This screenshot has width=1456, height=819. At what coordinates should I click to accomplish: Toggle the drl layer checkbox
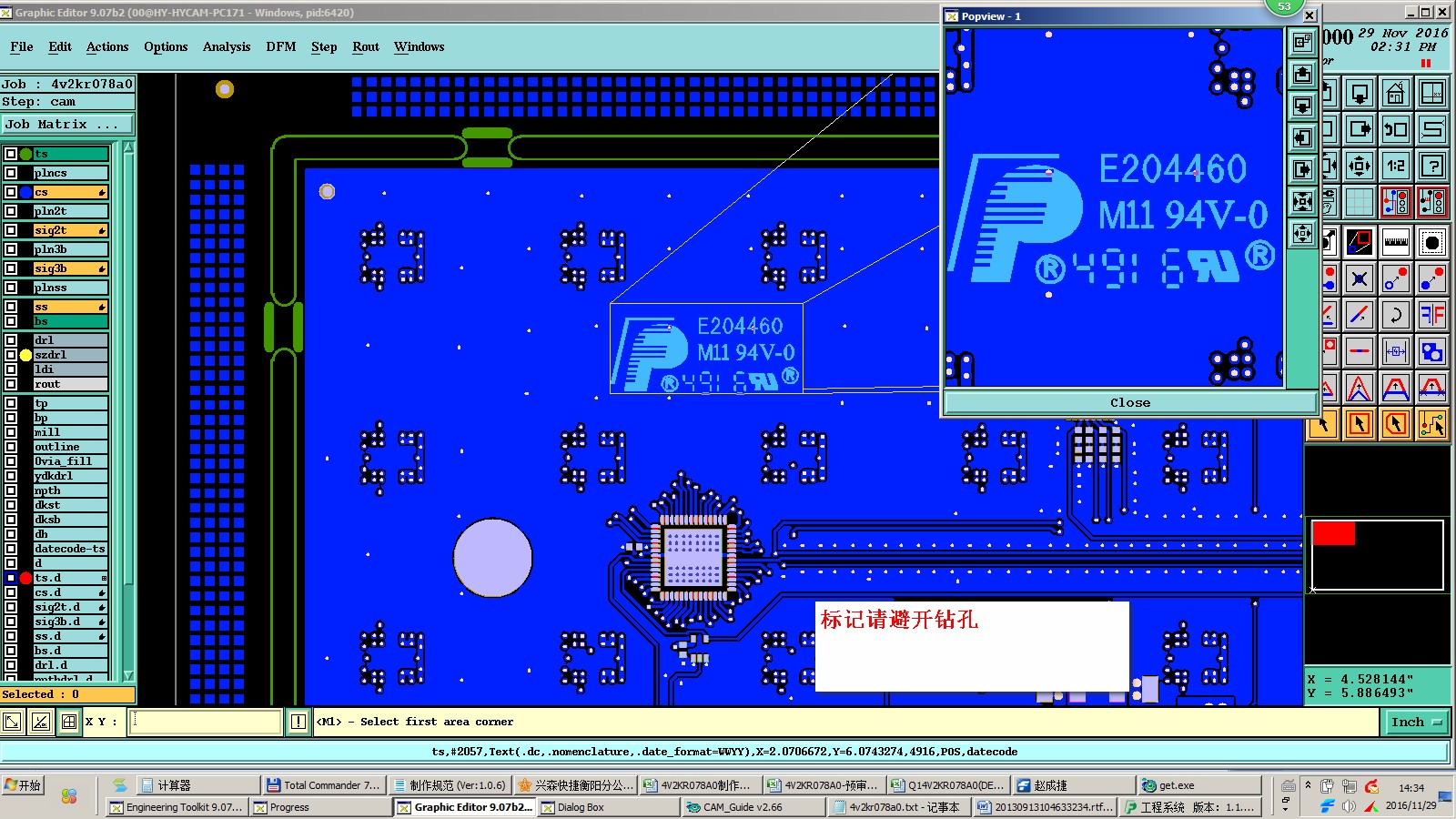click(x=11, y=340)
